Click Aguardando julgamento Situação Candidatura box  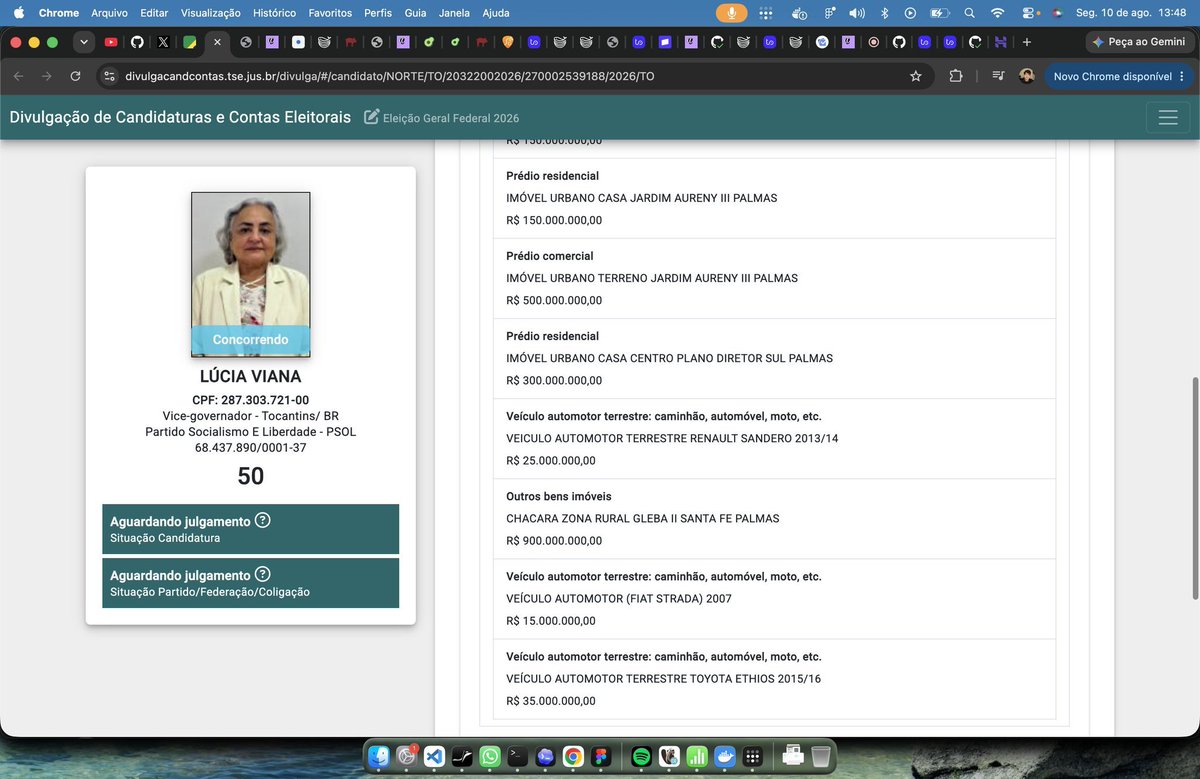point(250,529)
